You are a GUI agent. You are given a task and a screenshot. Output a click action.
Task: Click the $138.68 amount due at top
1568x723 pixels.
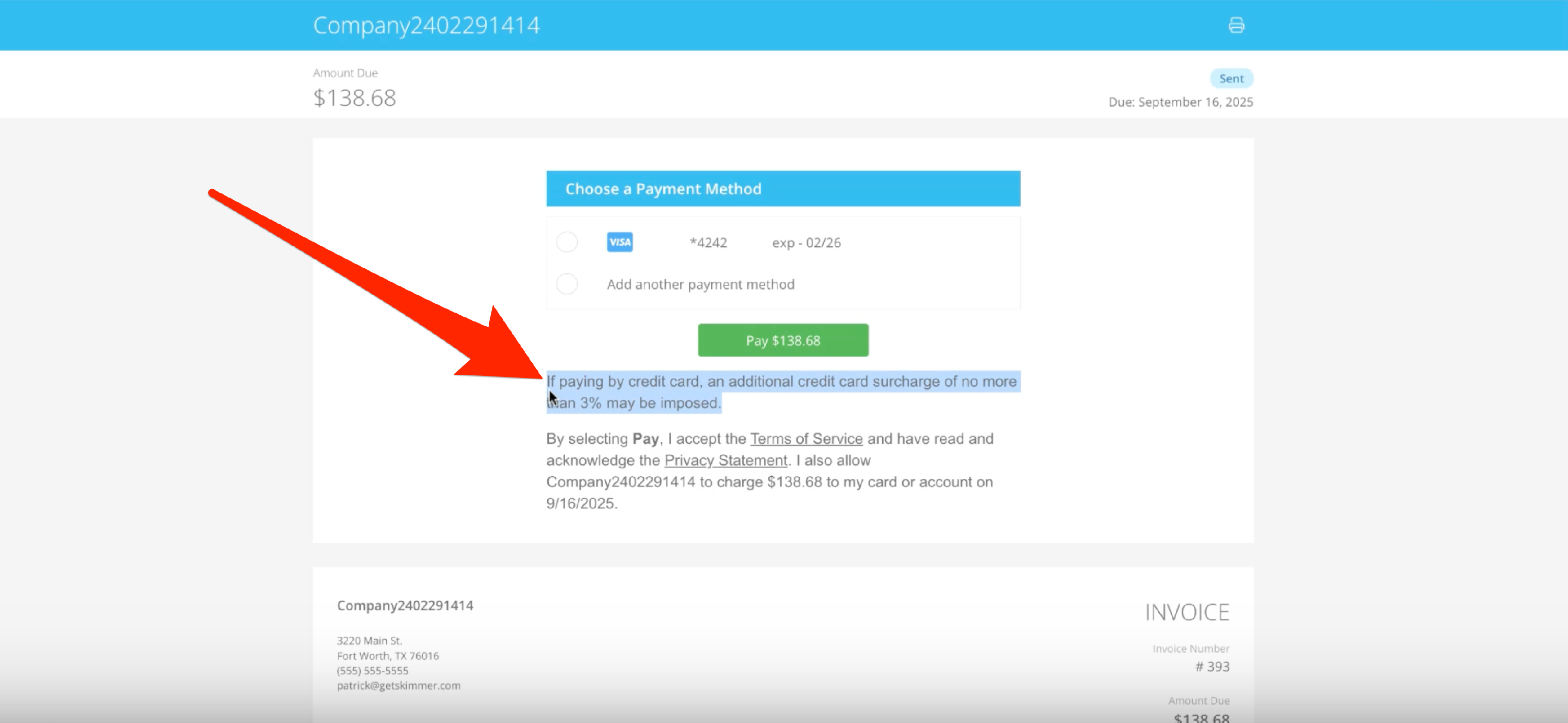pyautogui.click(x=354, y=98)
